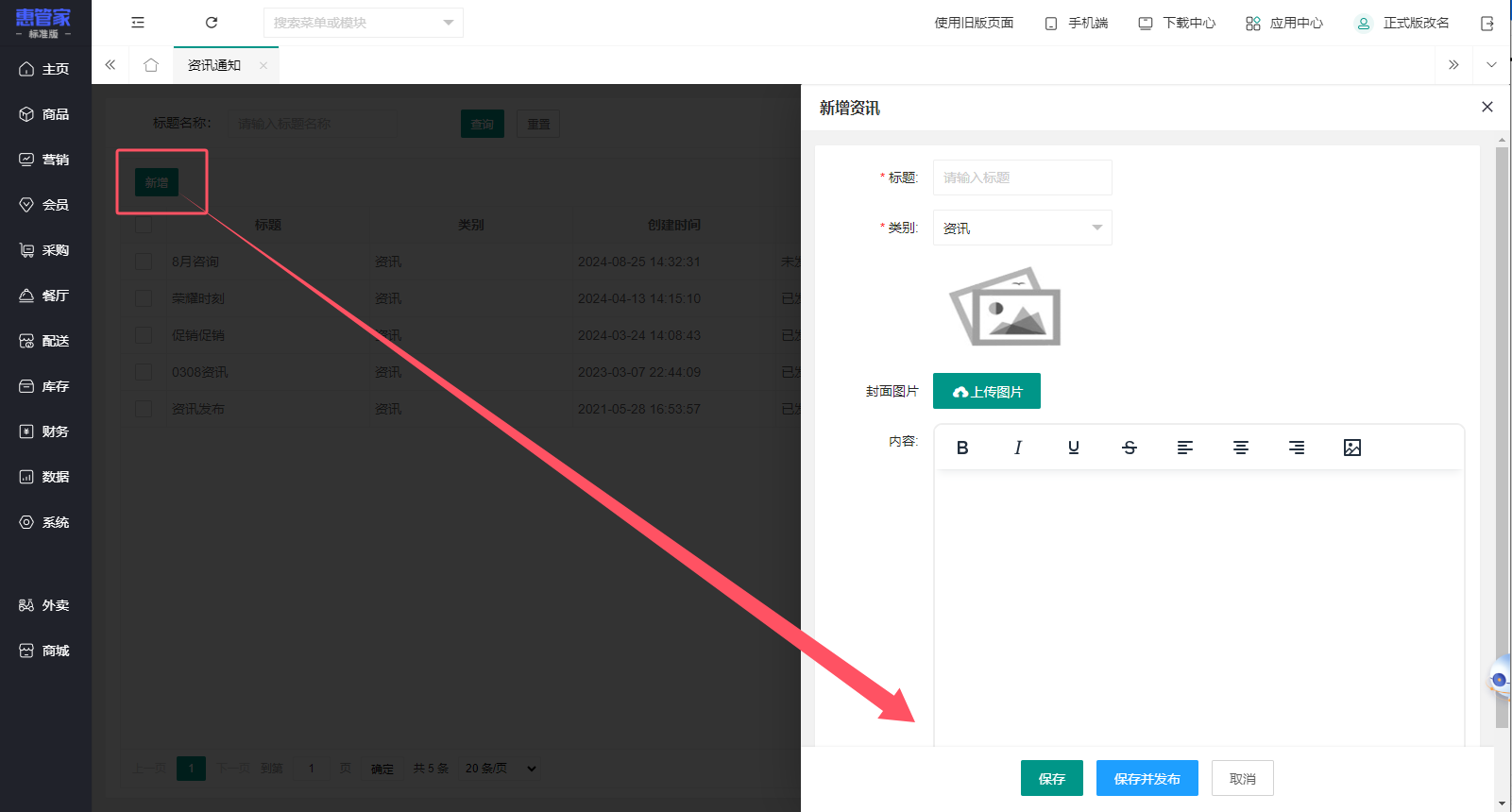Viewport: 1512px width, 812px height.
Task: Click the 标题 input field in form
Action: 1023,178
